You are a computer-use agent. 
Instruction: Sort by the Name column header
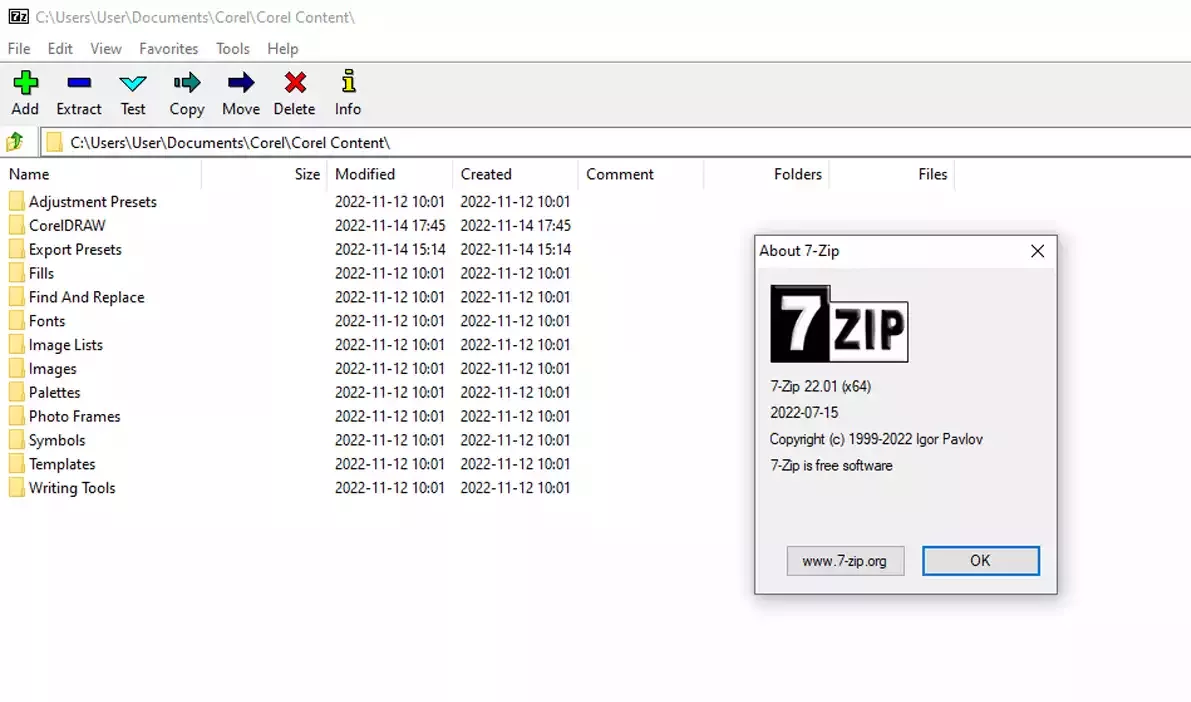coord(29,174)
